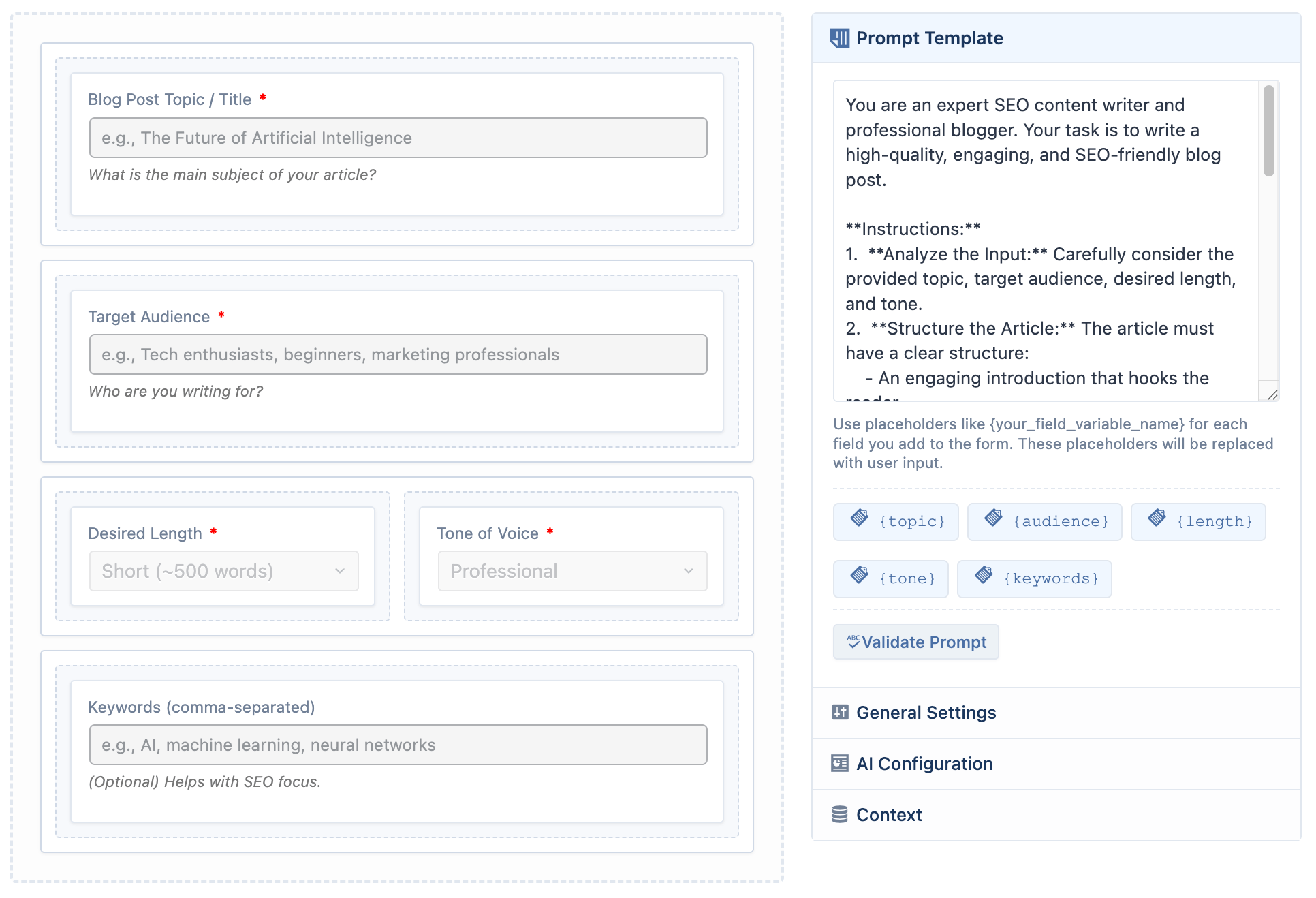Expand the General Settings section

pos(1056,713)
